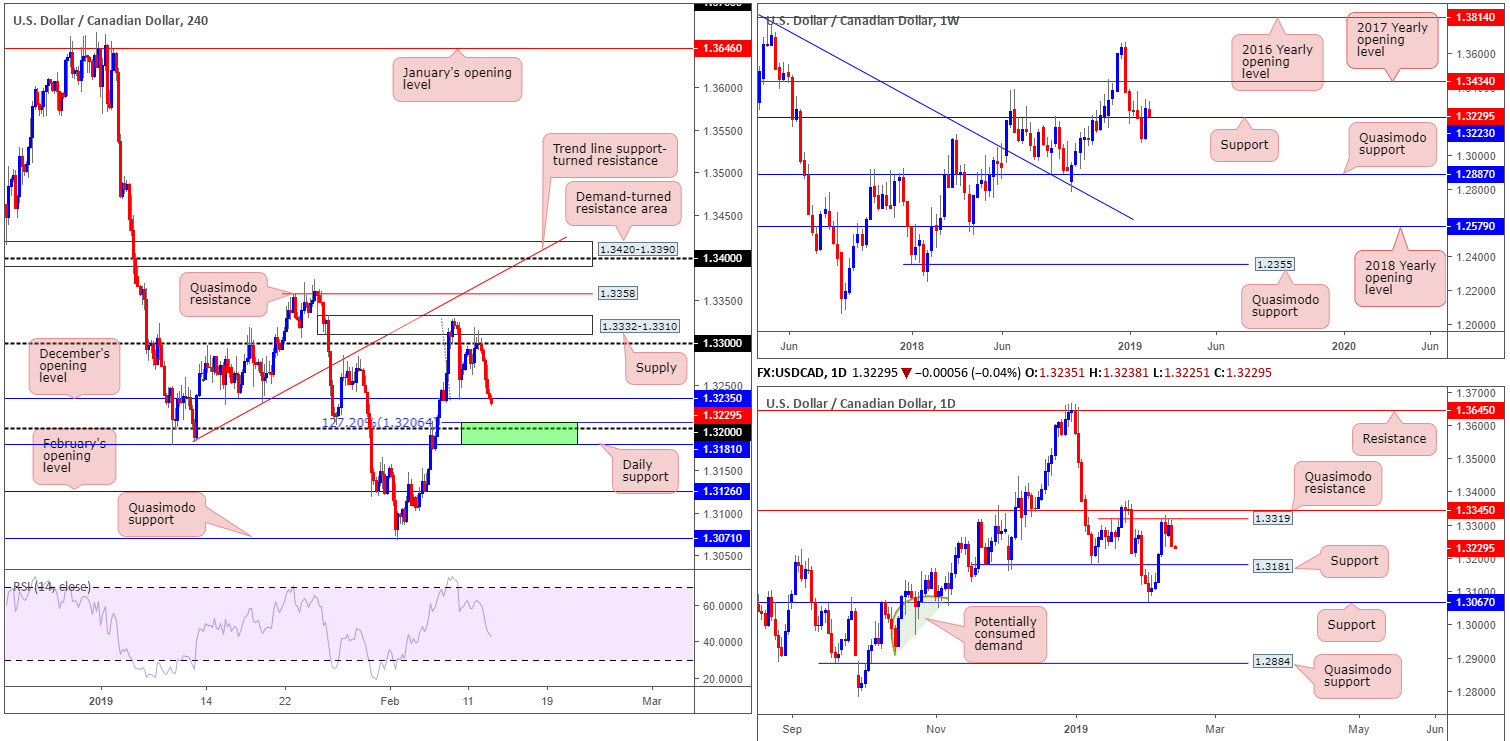Click the Quasimodo support callout near 1.2884
This screenshot has height=741, width=1510.
point(1355,676)
